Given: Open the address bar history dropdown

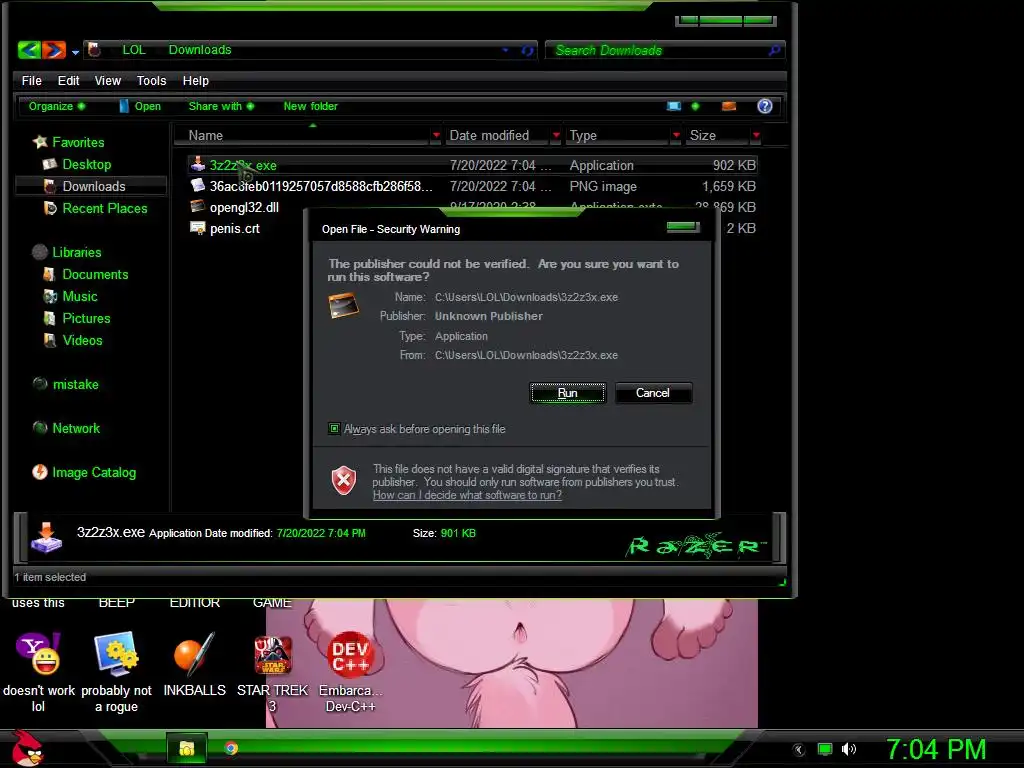Looking at the screenshot, I should click(x=505, y=50).
